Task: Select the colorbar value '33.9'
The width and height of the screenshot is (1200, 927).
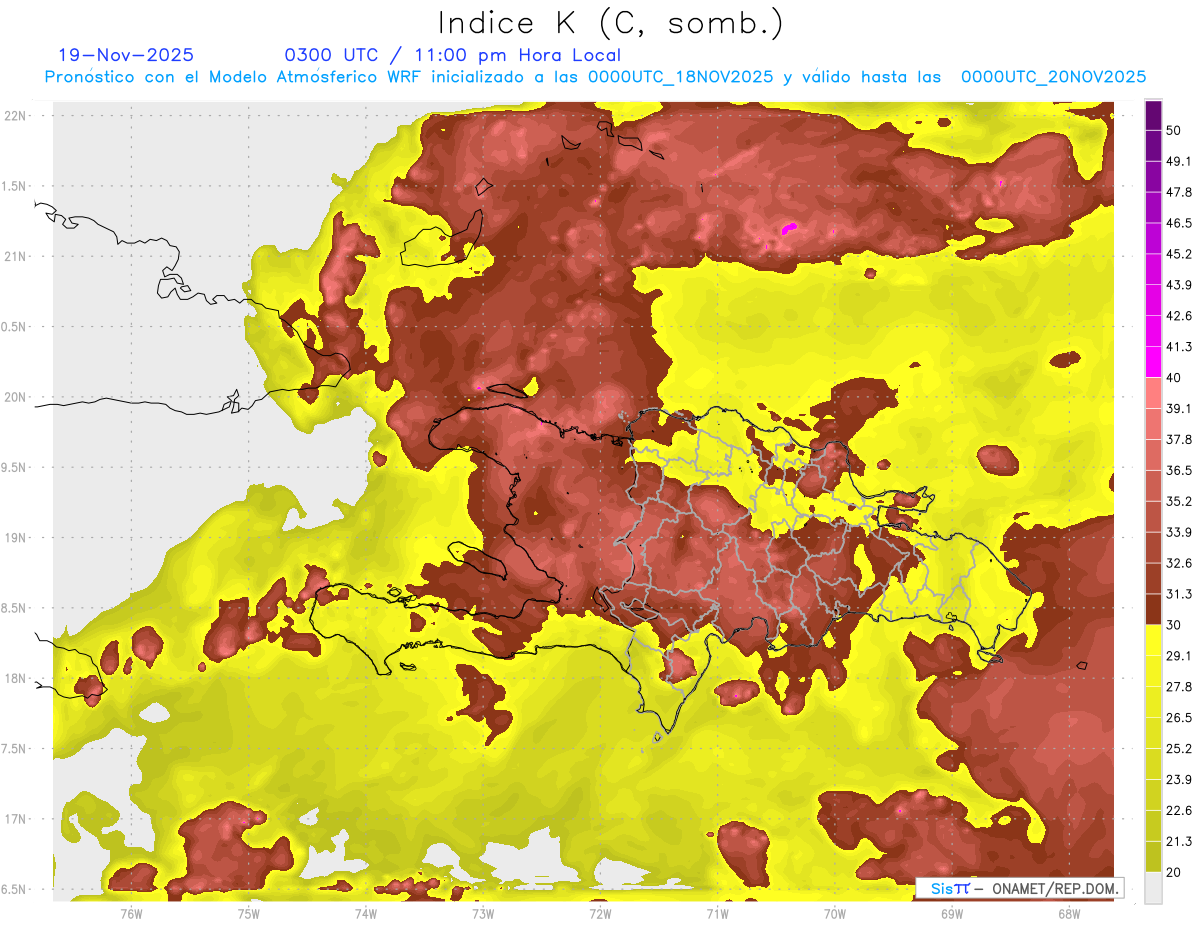Action: (x=1179, y=532)
